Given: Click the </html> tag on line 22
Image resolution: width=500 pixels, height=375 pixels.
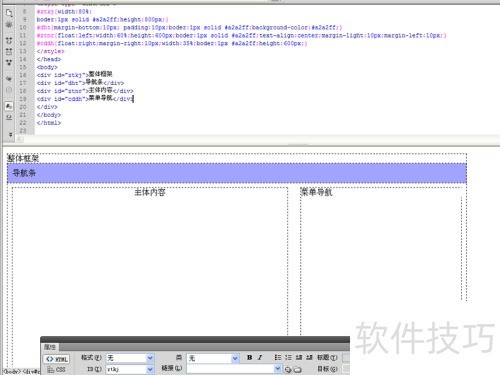Looking at the screenshot, I should click(49, 123).
